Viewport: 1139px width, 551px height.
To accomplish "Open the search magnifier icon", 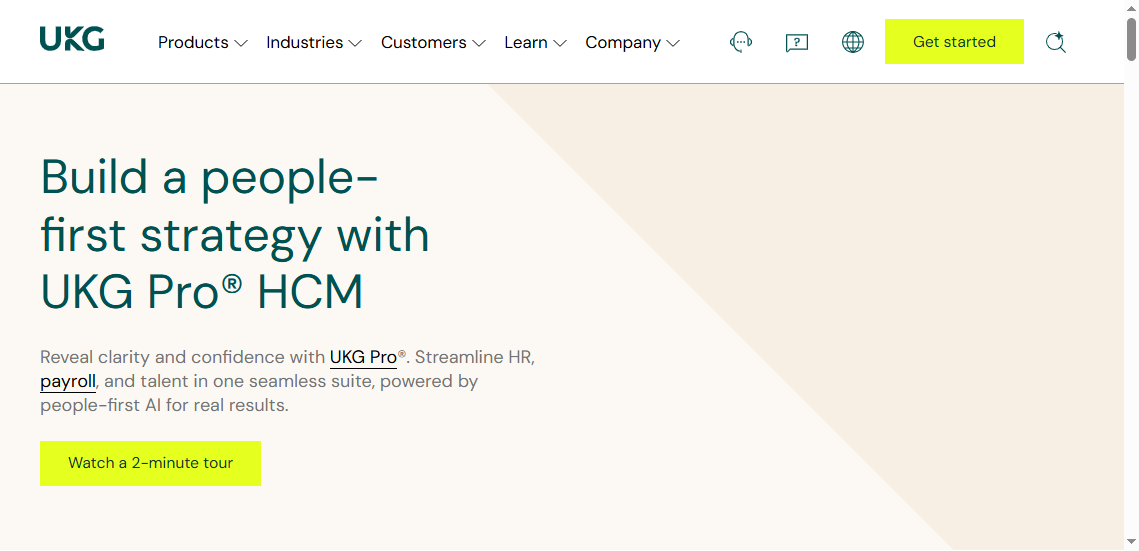I will click(1055, 42).
